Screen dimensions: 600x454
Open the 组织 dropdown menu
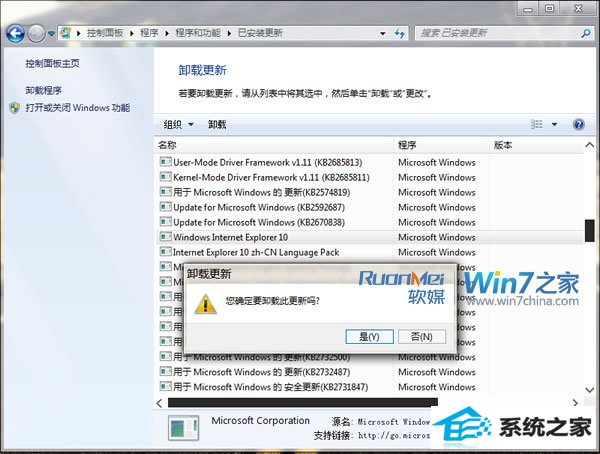178,124
